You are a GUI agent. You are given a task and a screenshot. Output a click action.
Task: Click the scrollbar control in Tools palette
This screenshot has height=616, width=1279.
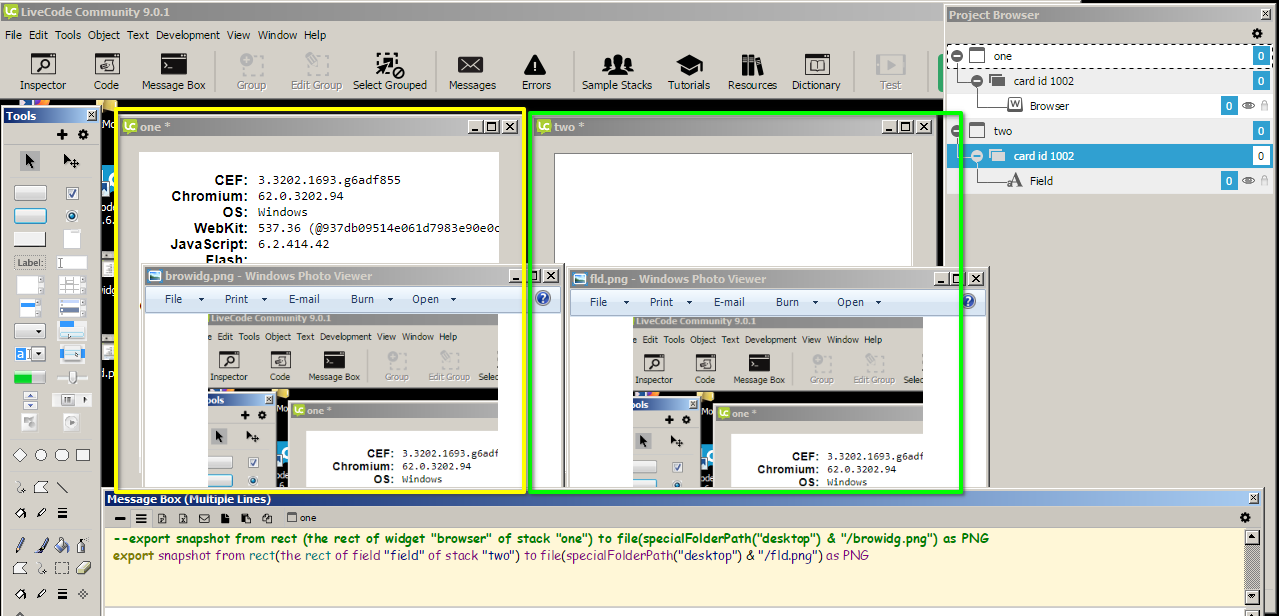72,400
